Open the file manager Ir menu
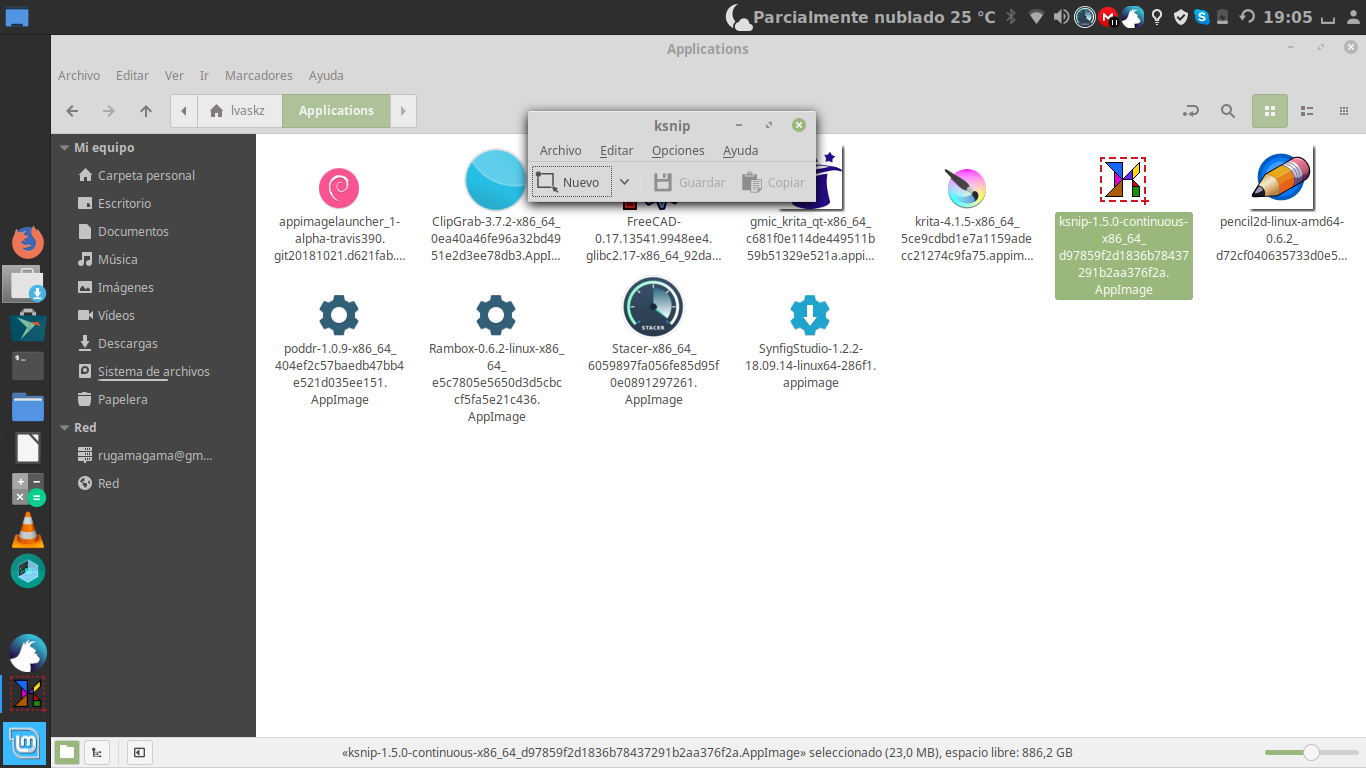1366x768 pixels. tap(204, 75)
